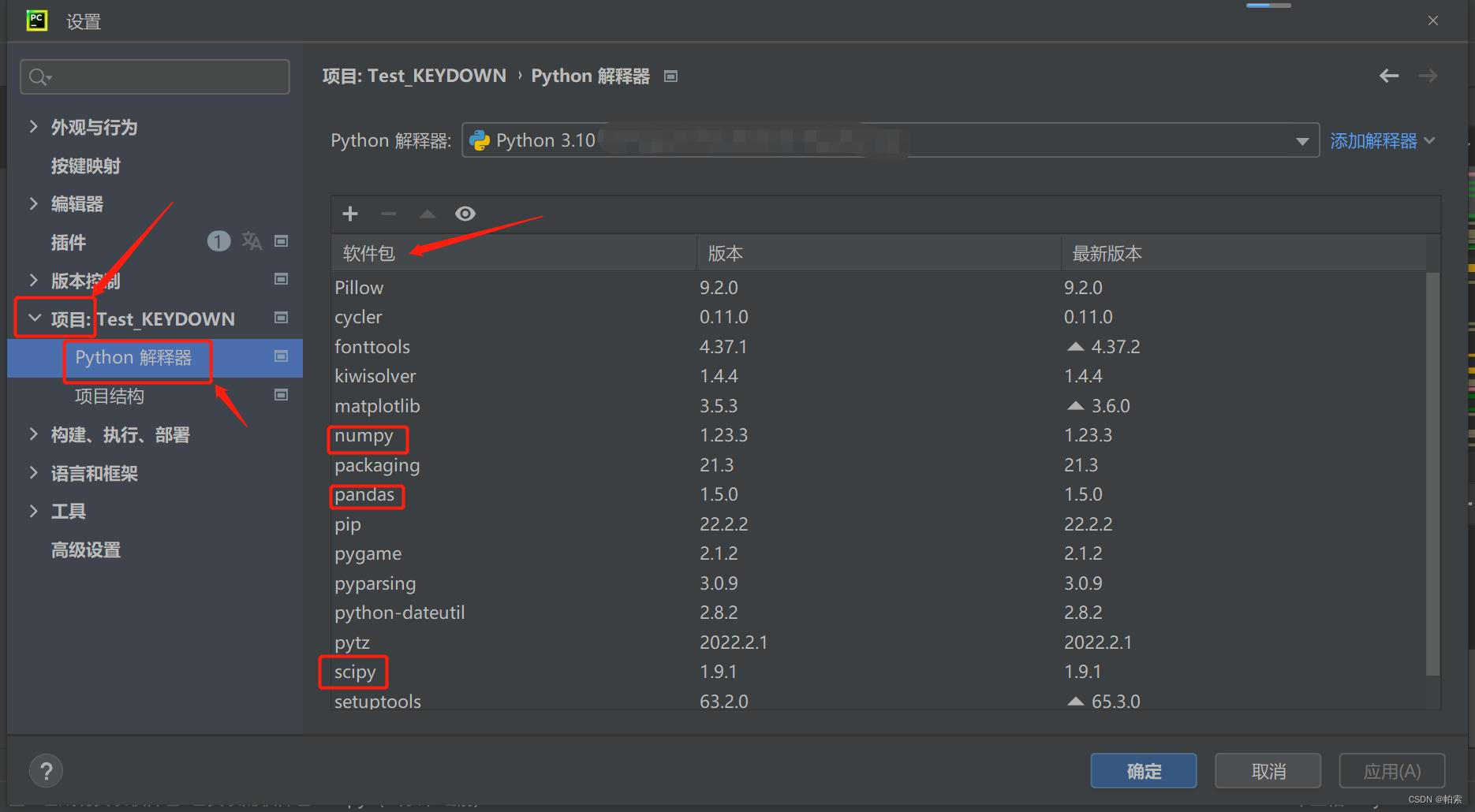
Task: Select 项目结构 tree item
Action: [110, 396]
